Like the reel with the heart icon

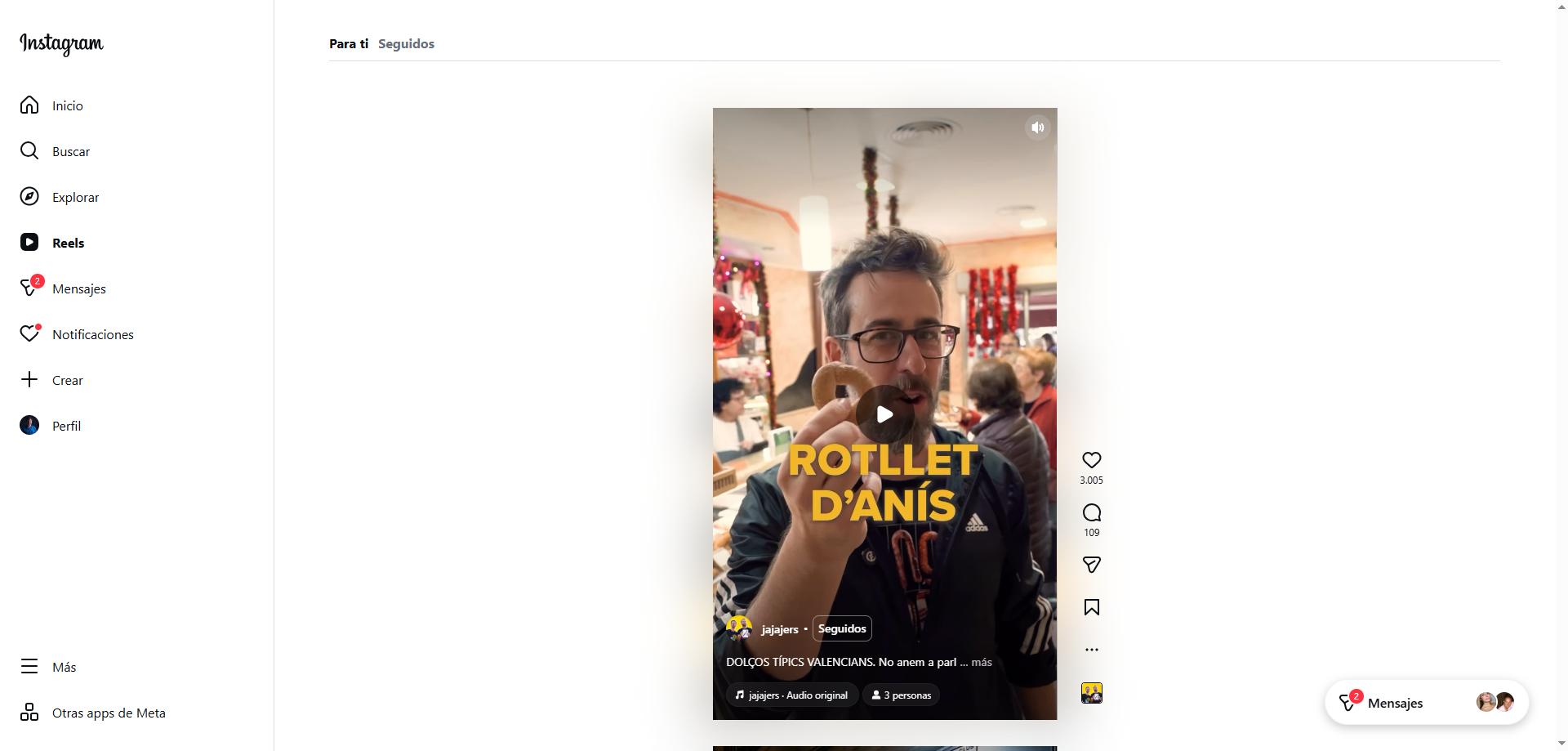[x=1091, y=460]
